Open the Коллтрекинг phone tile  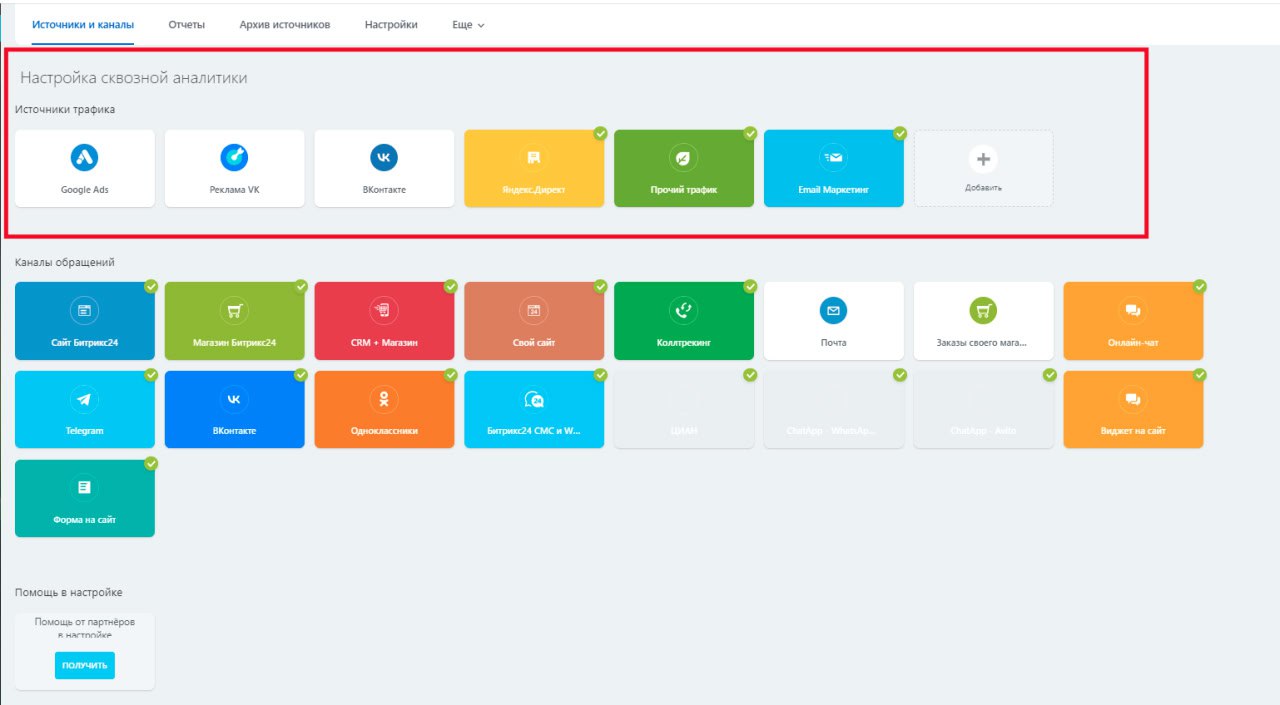coord(684,320)
